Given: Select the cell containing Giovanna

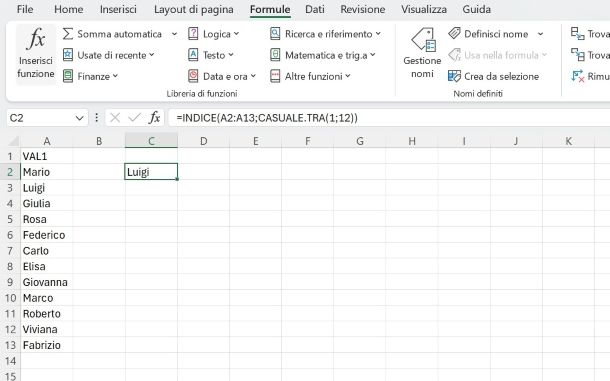Looking at the screenshot, I should (47, 282).
